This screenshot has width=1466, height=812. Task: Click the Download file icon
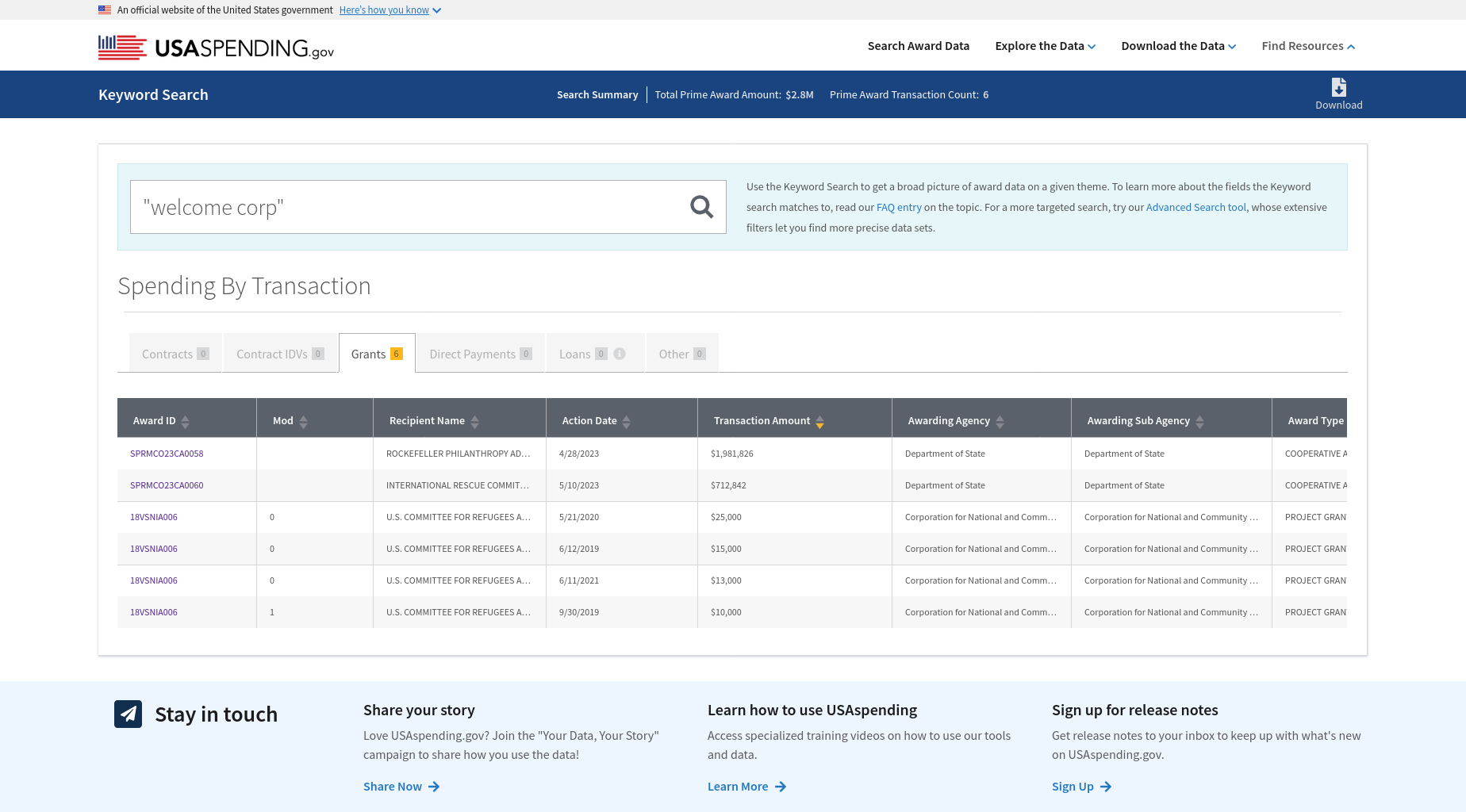(1339, 87)
